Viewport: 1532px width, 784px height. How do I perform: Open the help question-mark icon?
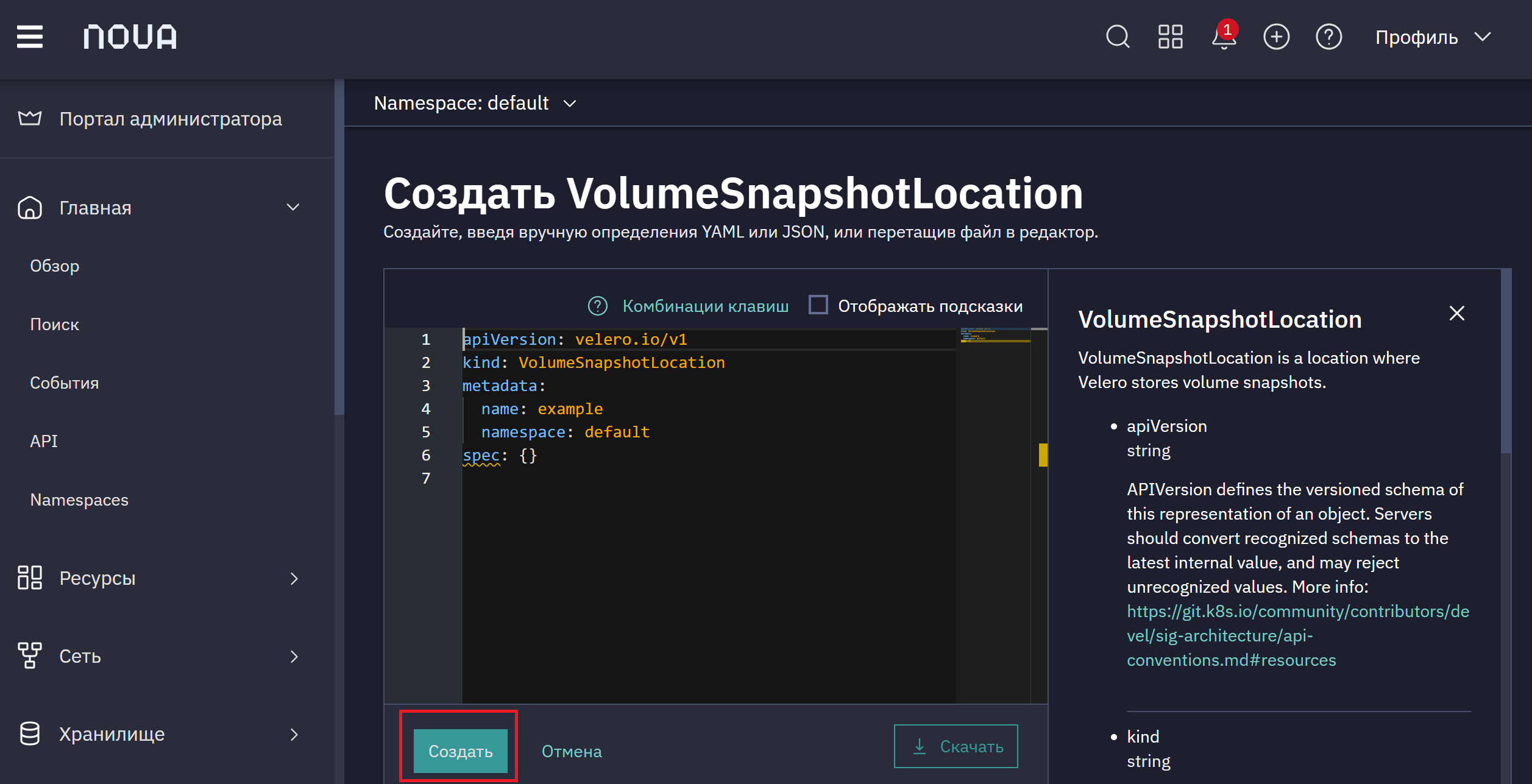1328,37
